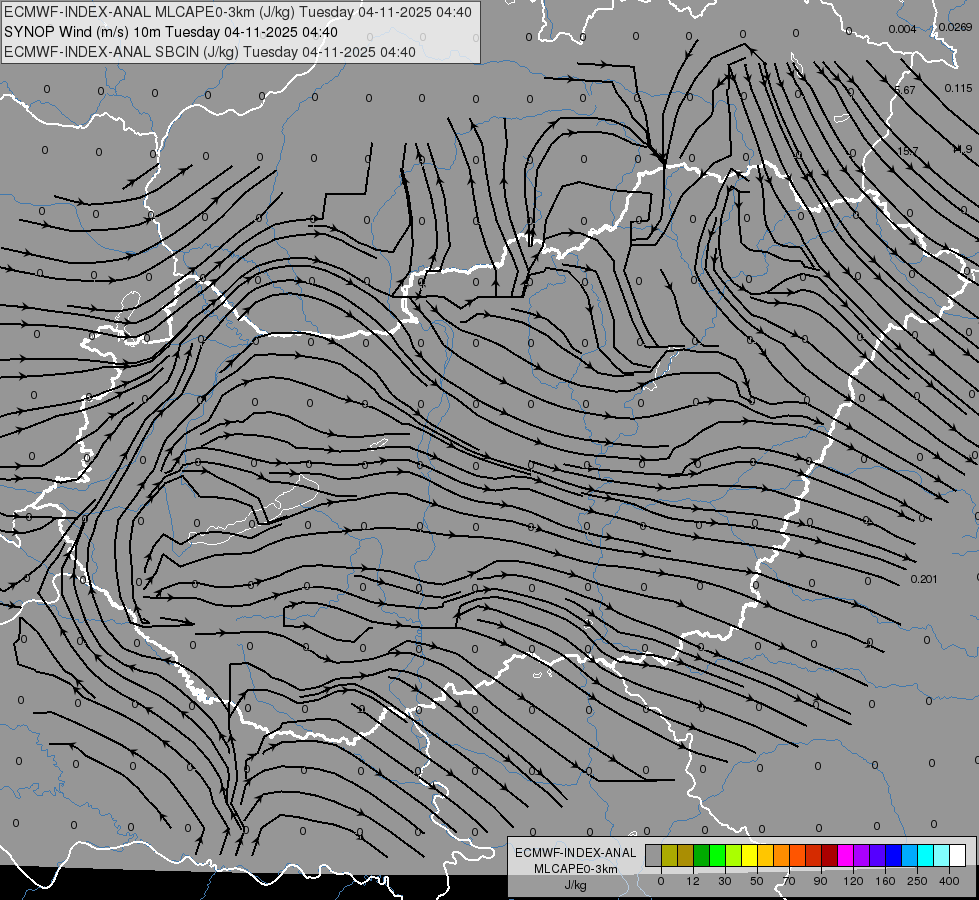The image size is (979, 900).
Task: Click the SYNOP Wind 10m title line
Action: click(170, 32)
